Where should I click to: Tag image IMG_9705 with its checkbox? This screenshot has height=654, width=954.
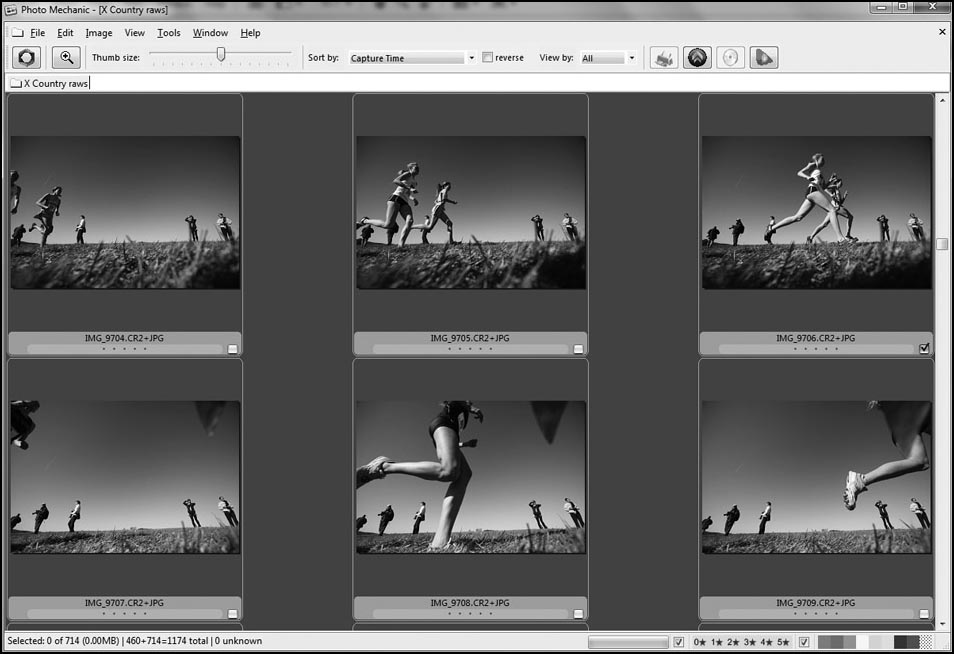[578, 349]
